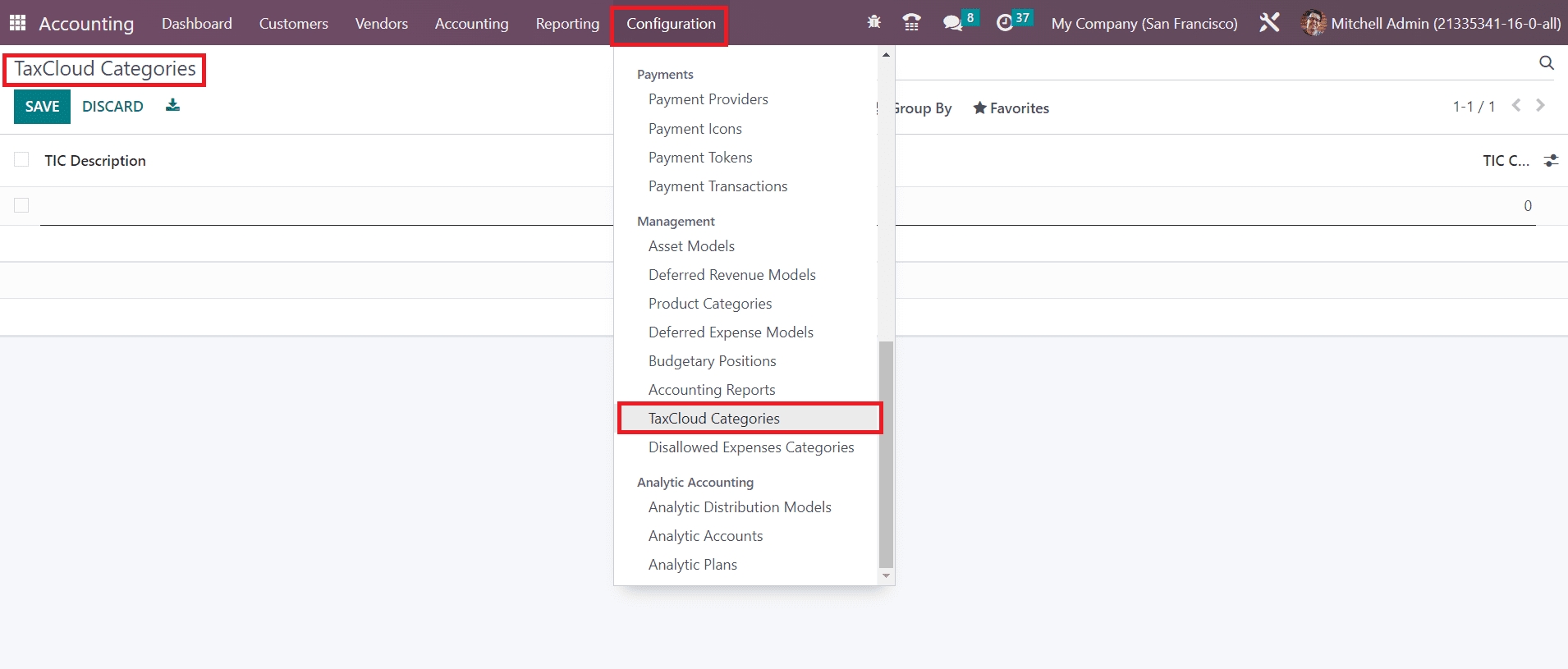The width and height of the screenshot is (1568, 669).
Task: Open optional columns settings icon
Action: coord(1551,161)
